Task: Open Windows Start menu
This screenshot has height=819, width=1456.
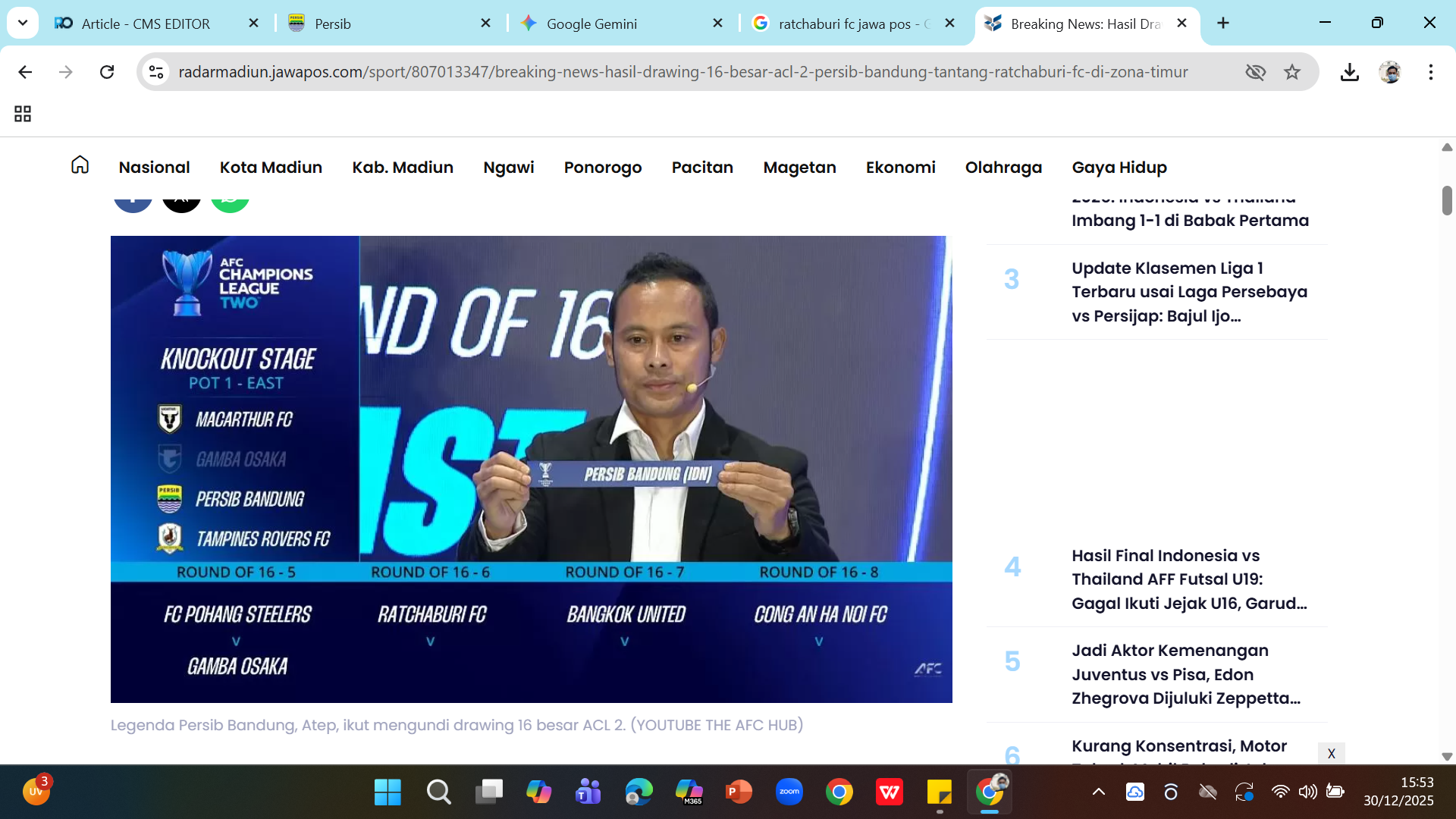Action: (388, 792)
